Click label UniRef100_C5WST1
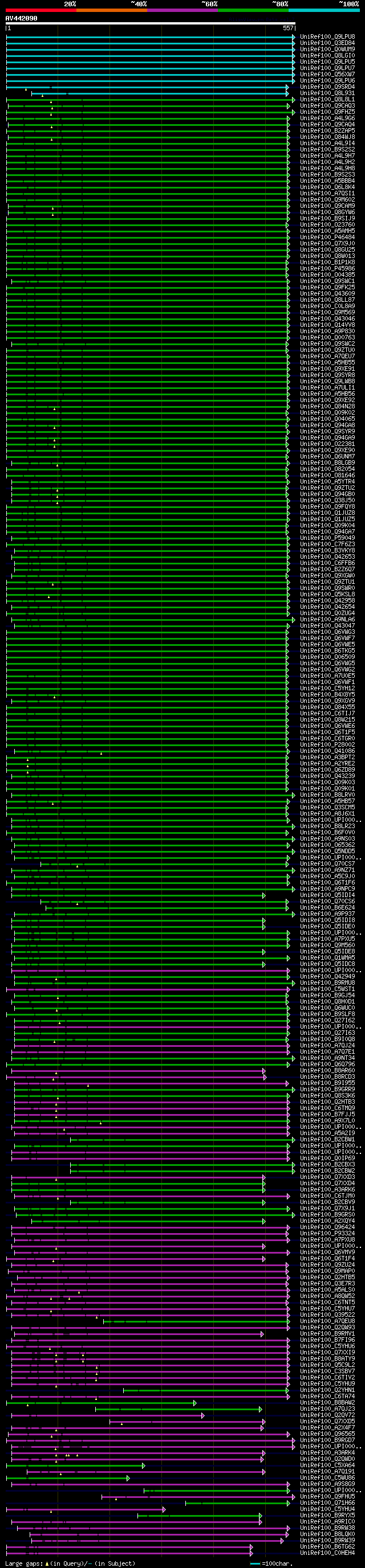 pos(327,989)
